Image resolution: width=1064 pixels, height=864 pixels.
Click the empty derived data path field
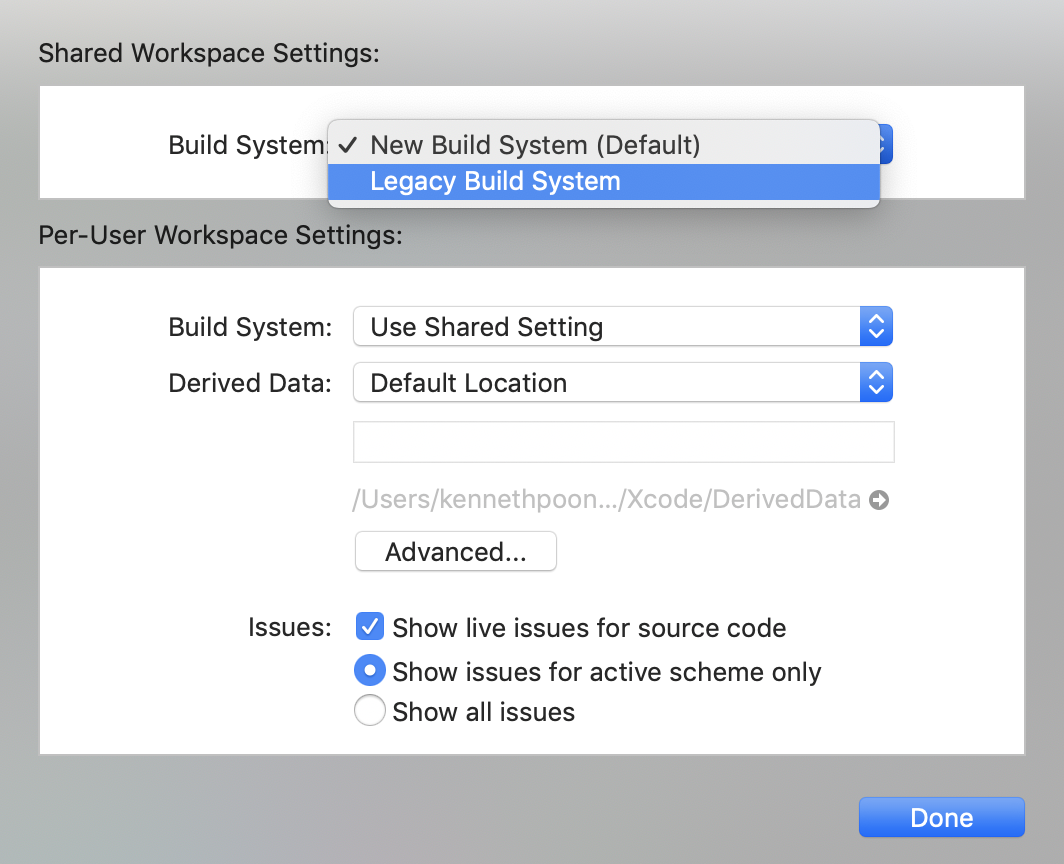point(624,442)
